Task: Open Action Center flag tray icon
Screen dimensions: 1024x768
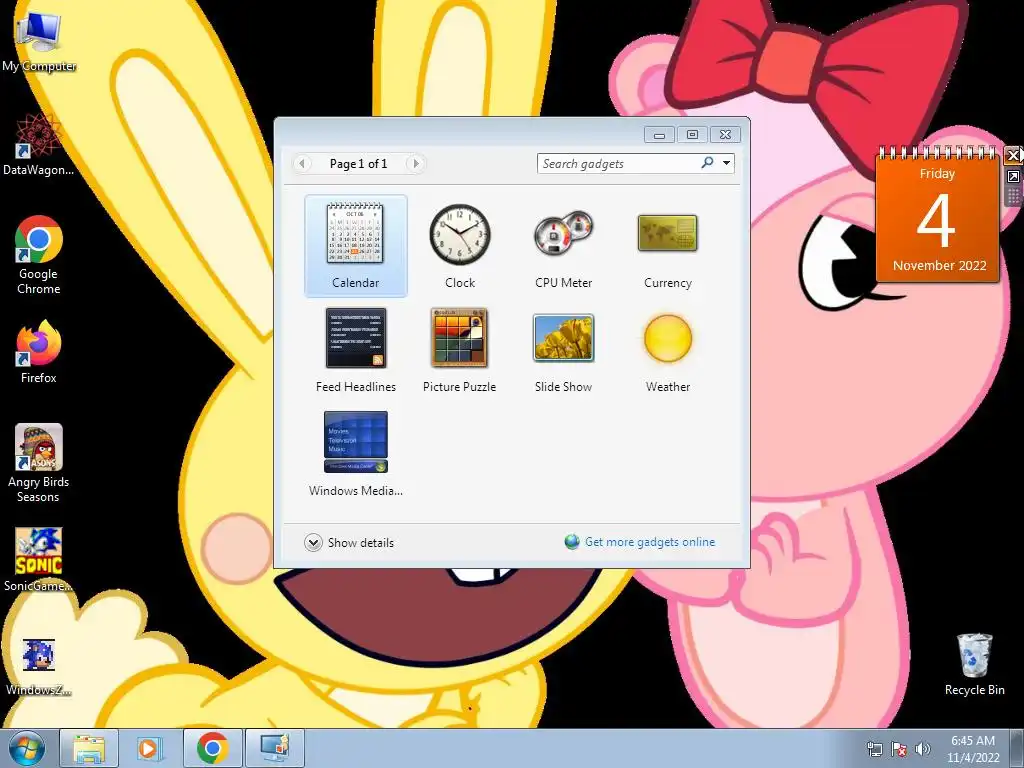Action: [x=899, y=749]
